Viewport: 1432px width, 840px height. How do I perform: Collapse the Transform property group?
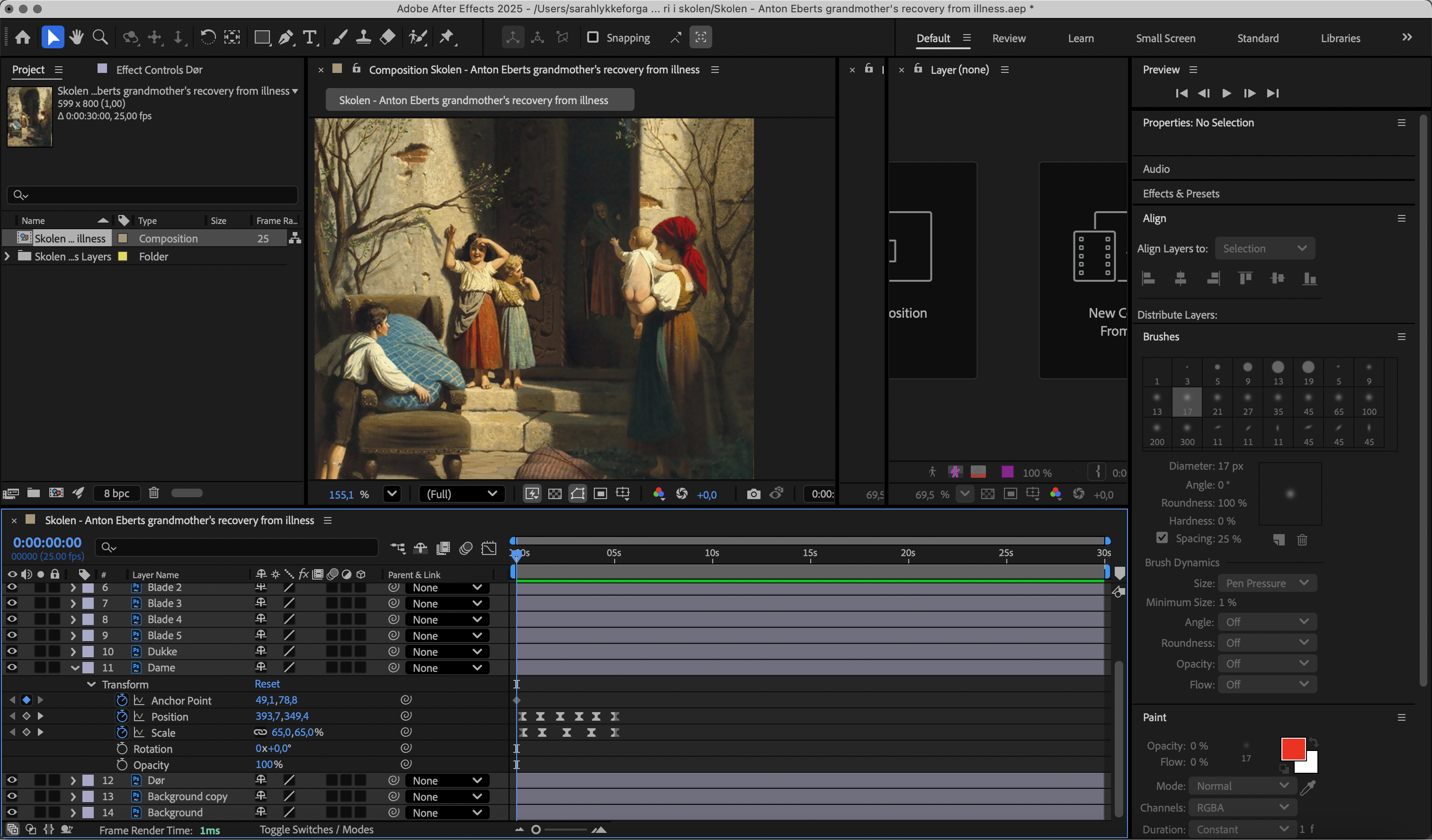click(x=91, y=684)
